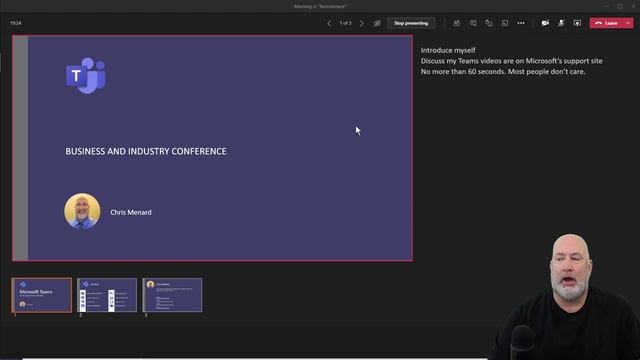Select slide 1 thumbnail Microsoft Teams
Screen dimensions: 640x360
coord(42,295)
